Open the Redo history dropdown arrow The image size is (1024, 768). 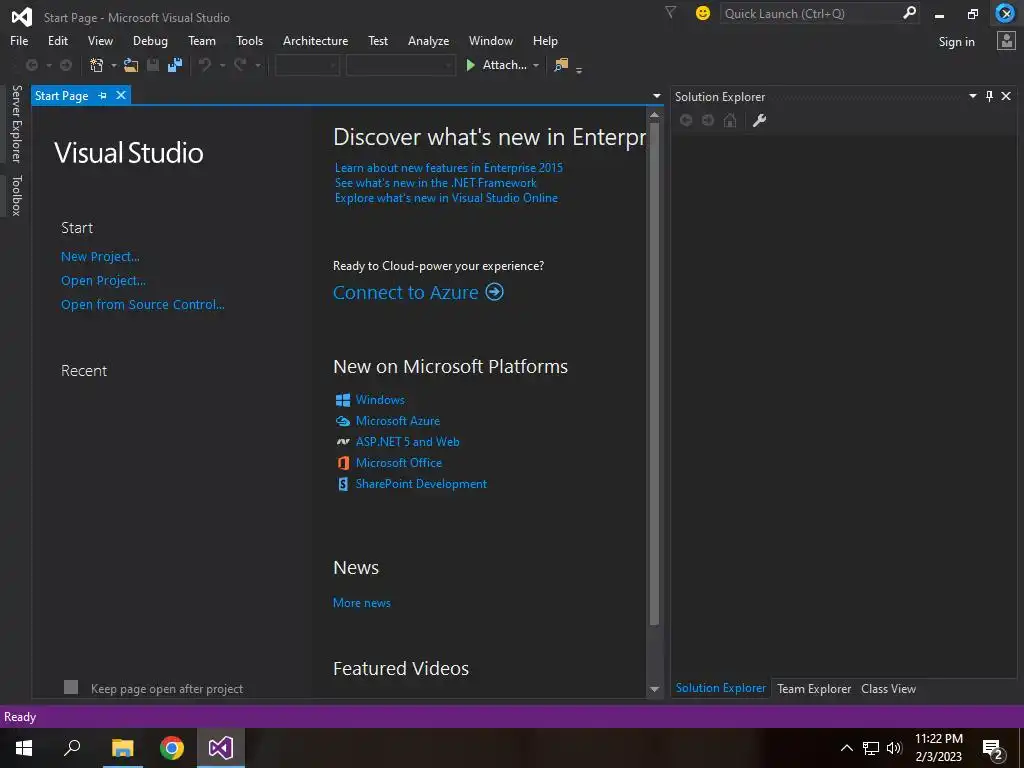tap(257, 65)
